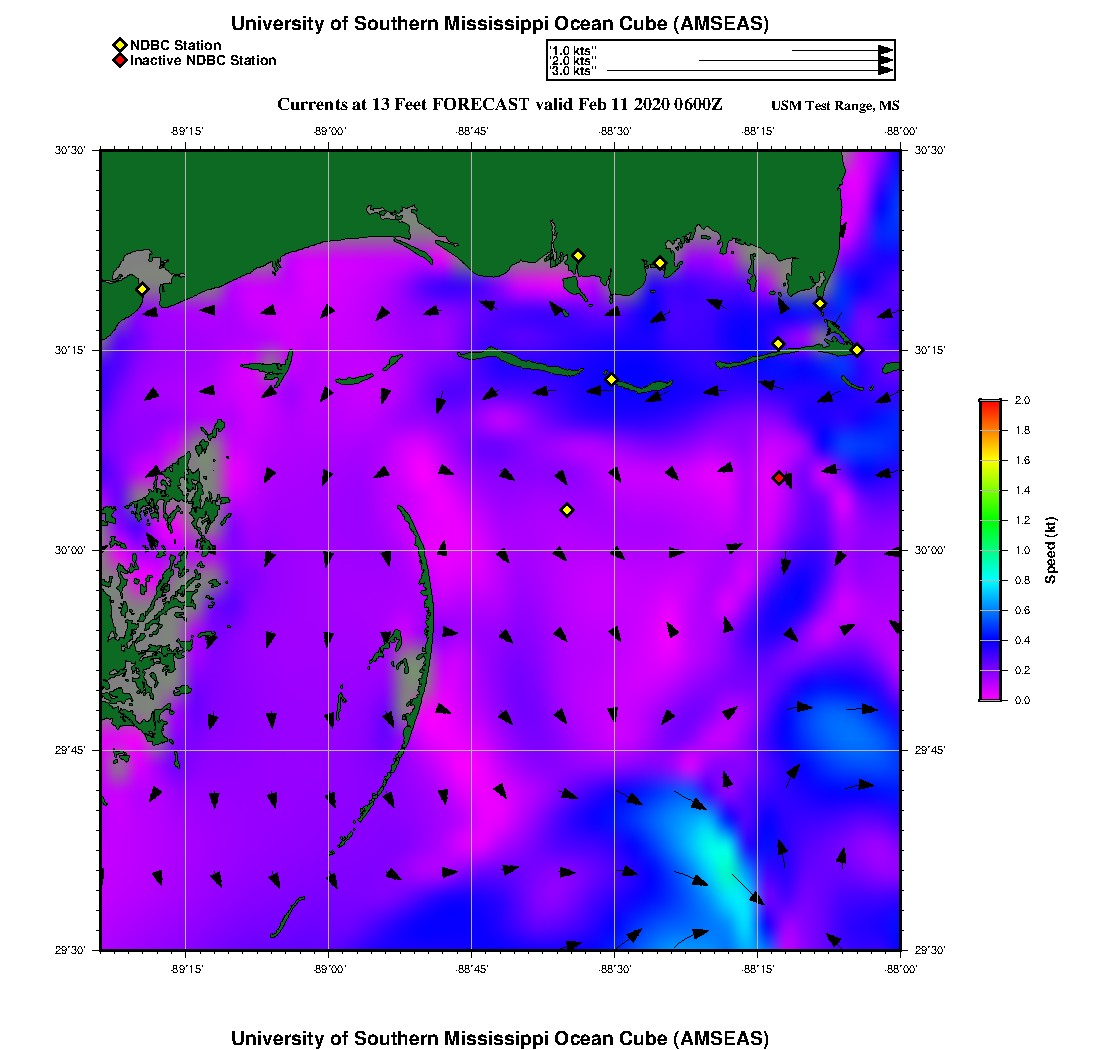Select the westernmost yellow station marker
The width and height of the screenshot is (1100, 1050).
142,289
